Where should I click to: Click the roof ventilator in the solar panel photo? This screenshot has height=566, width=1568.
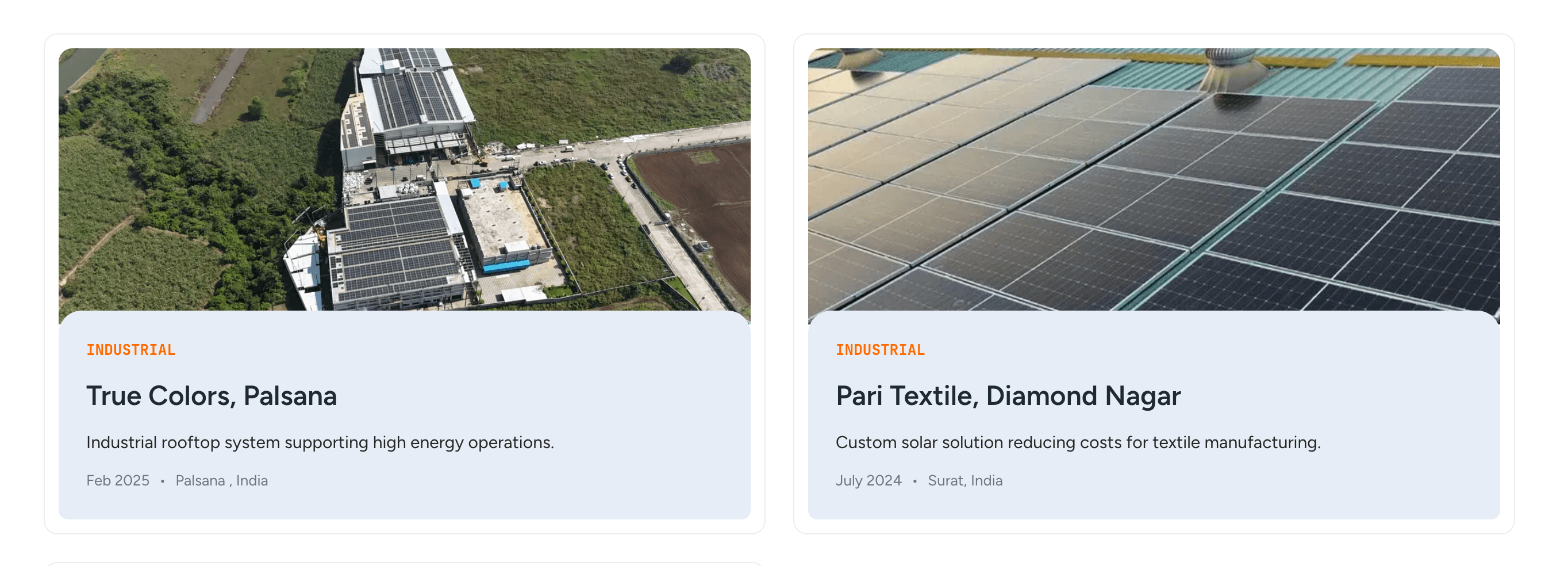click(1231, 68)
